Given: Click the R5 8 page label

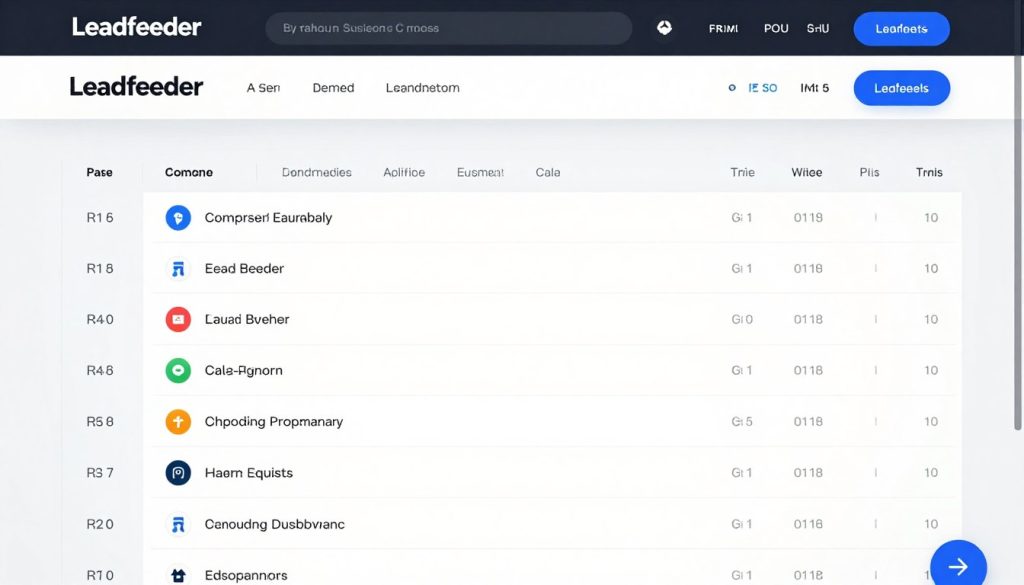Looking at the screenshot, I should (100, 422).
